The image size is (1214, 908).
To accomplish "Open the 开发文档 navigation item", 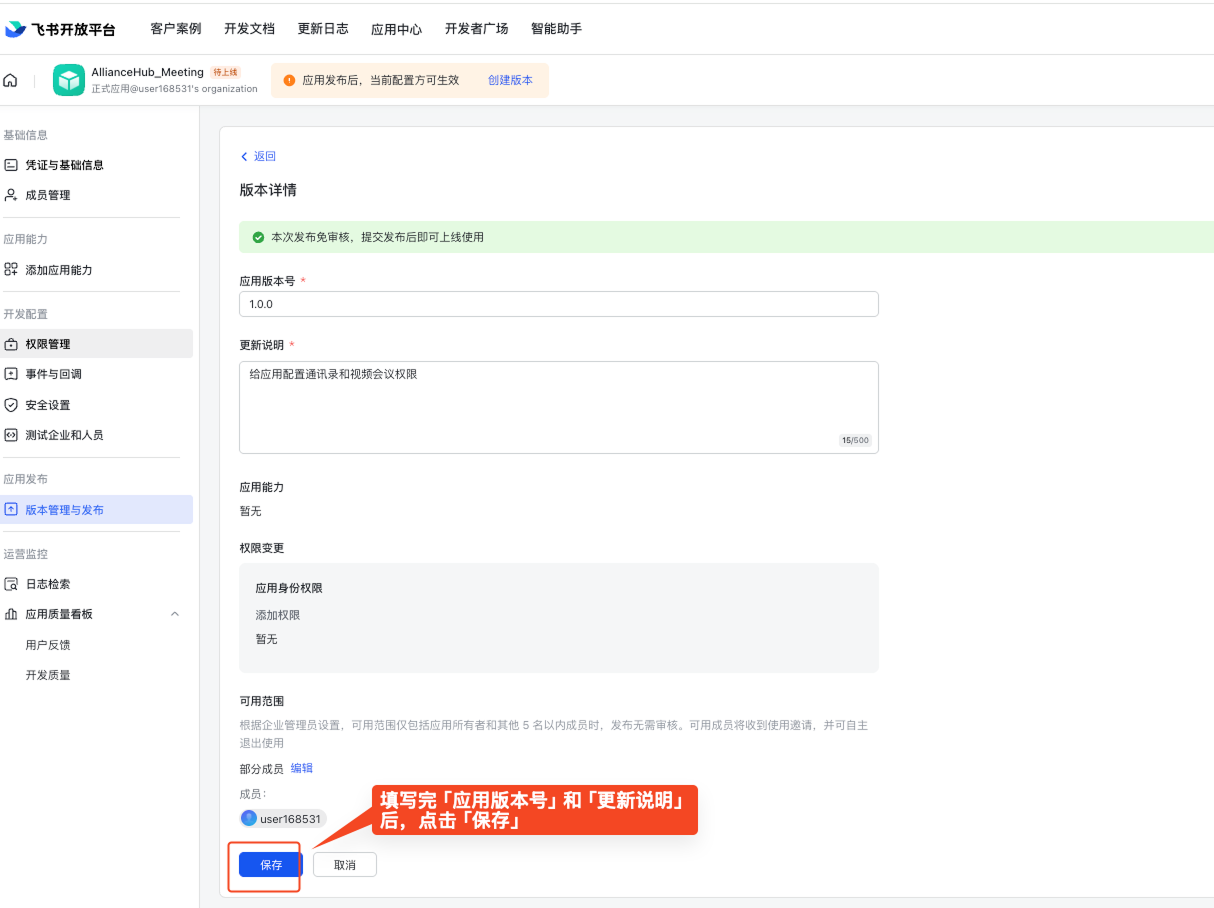I will (249, 29).
